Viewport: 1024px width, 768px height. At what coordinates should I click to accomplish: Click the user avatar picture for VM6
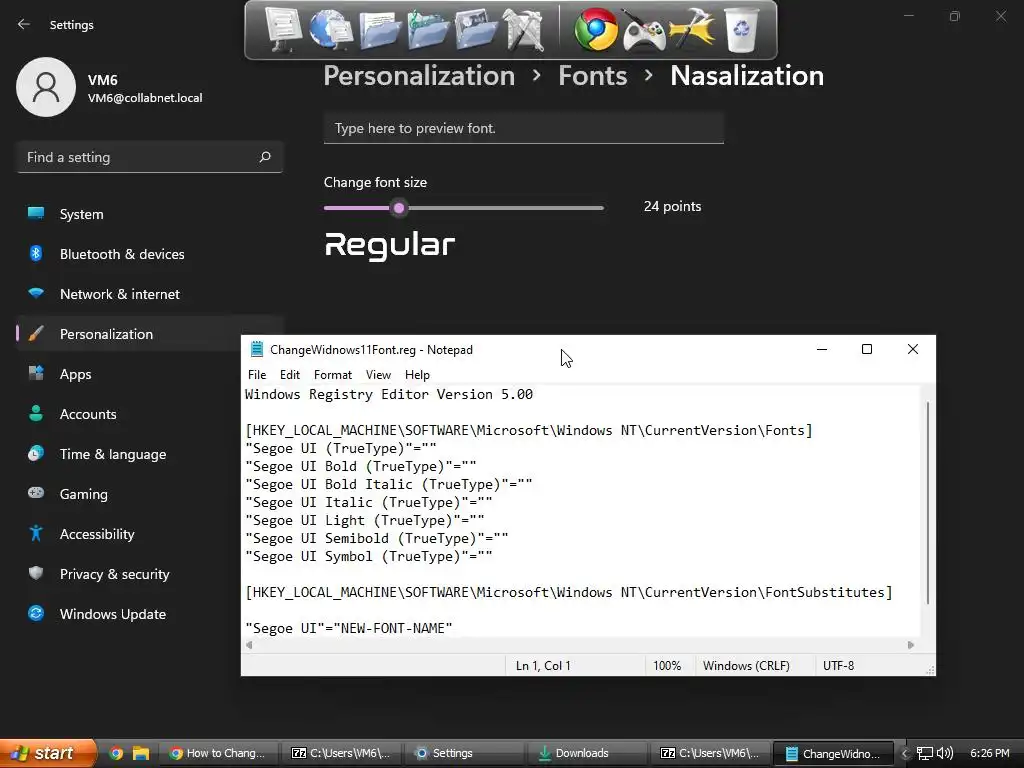[x=46, y=87]
